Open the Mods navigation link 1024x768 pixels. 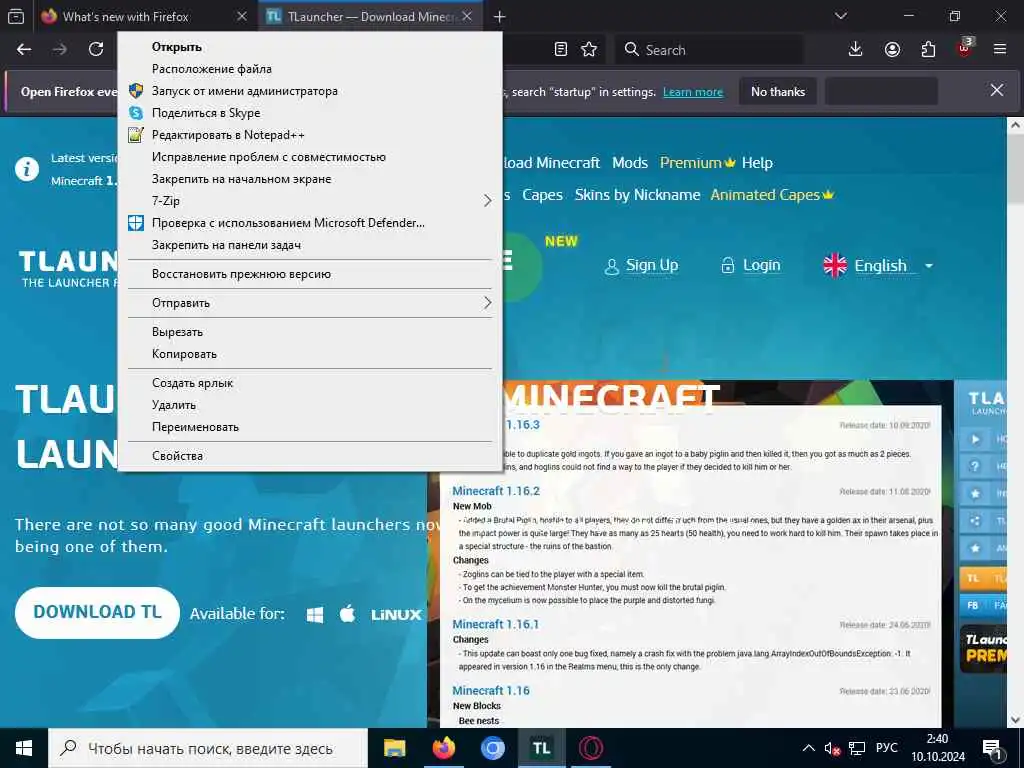(630, 163)
